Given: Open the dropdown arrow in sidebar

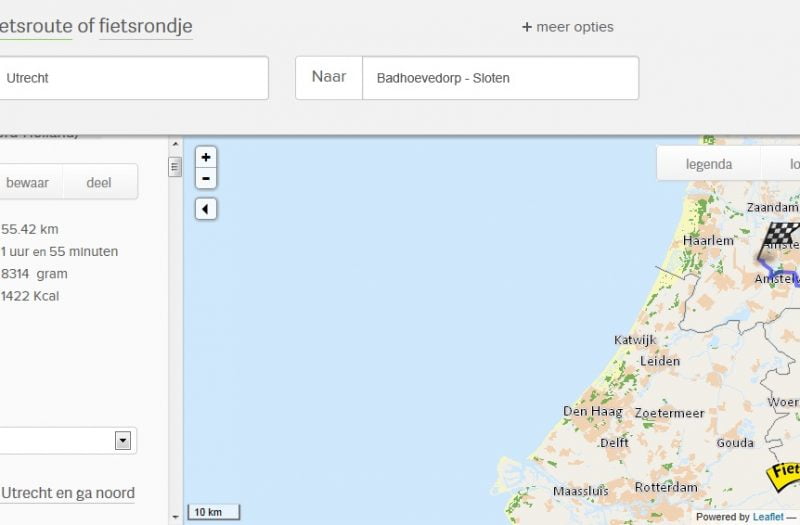Looking at the screenshot, I should point(123,440).
